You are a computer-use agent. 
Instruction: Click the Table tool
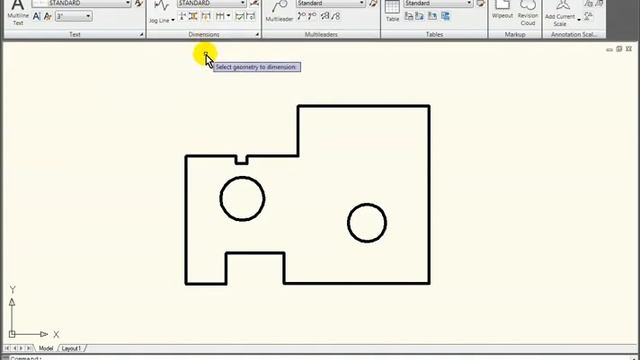click(392, 11)
